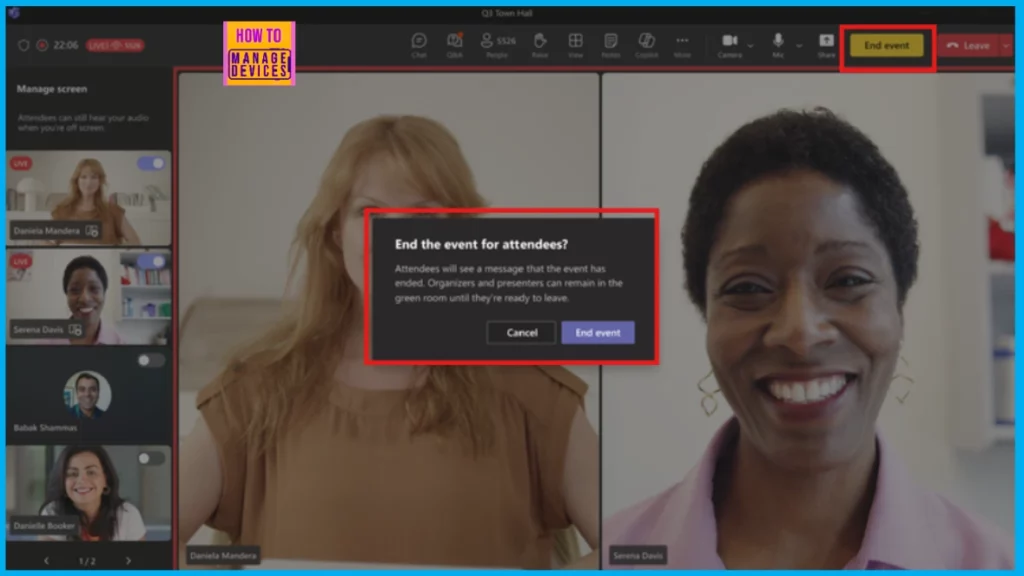This screenshot has height=576, width=1024.
Task: Expand the Camera options dropdown arrow
Action: 750,46
